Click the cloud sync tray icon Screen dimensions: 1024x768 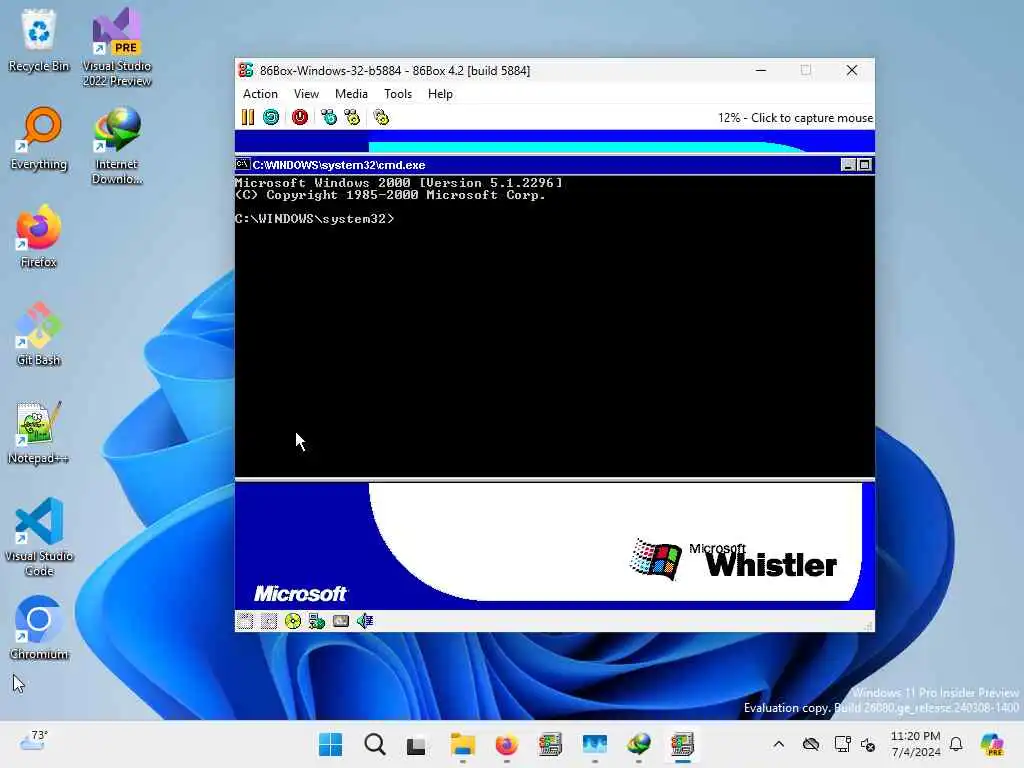811,744
